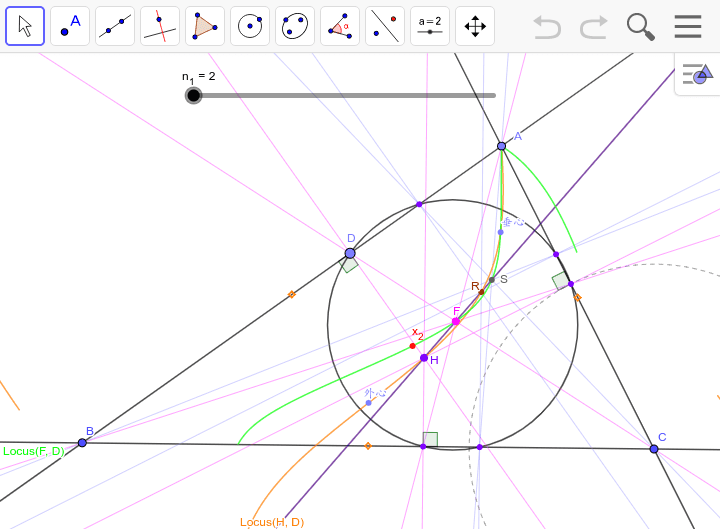
Task: Choose the Point tool
Action: [x=70, y=26]
